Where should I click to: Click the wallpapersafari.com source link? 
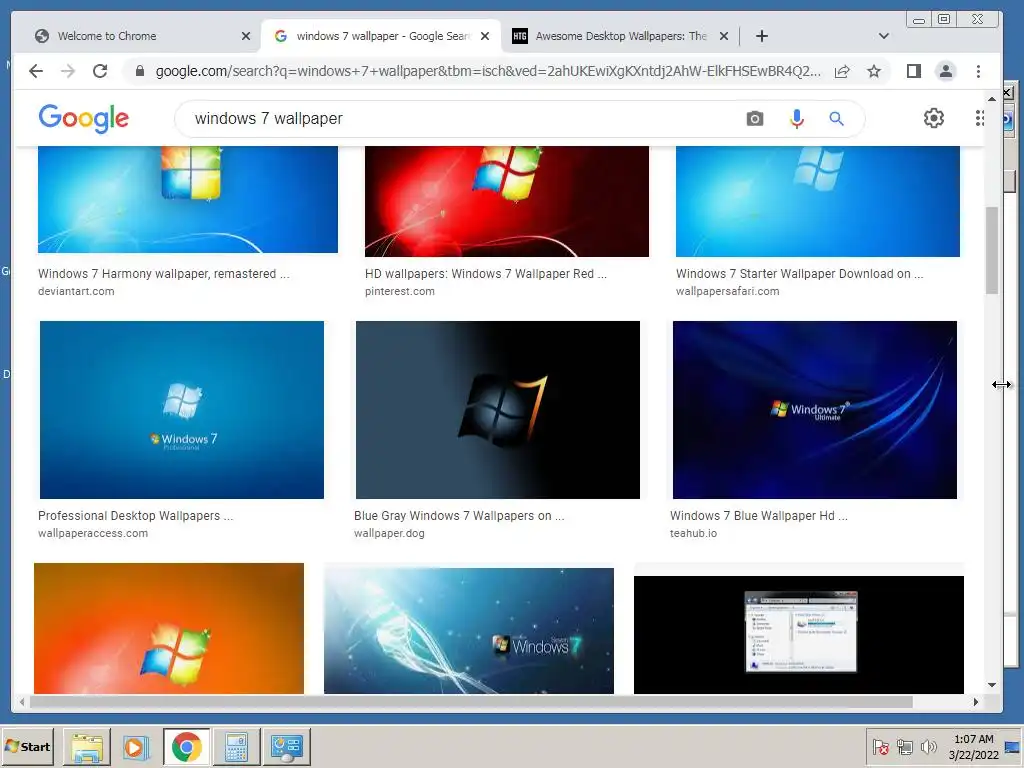728,291
